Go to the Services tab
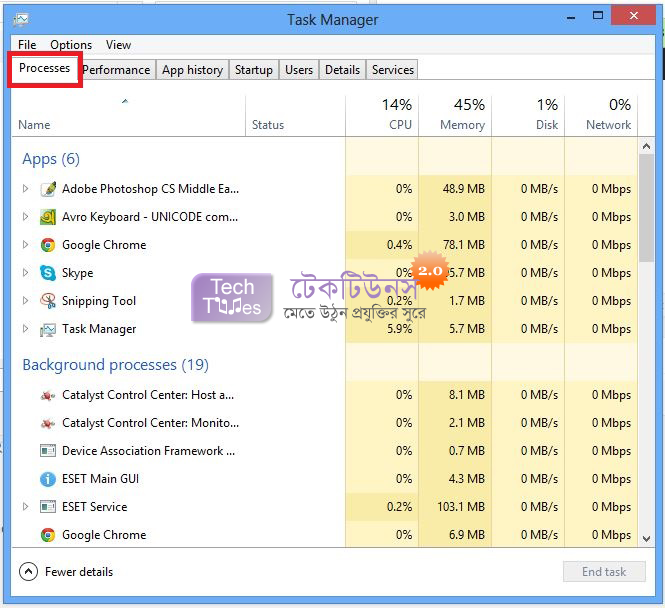This screenshot has width=665, height=608. pos(393,70)
